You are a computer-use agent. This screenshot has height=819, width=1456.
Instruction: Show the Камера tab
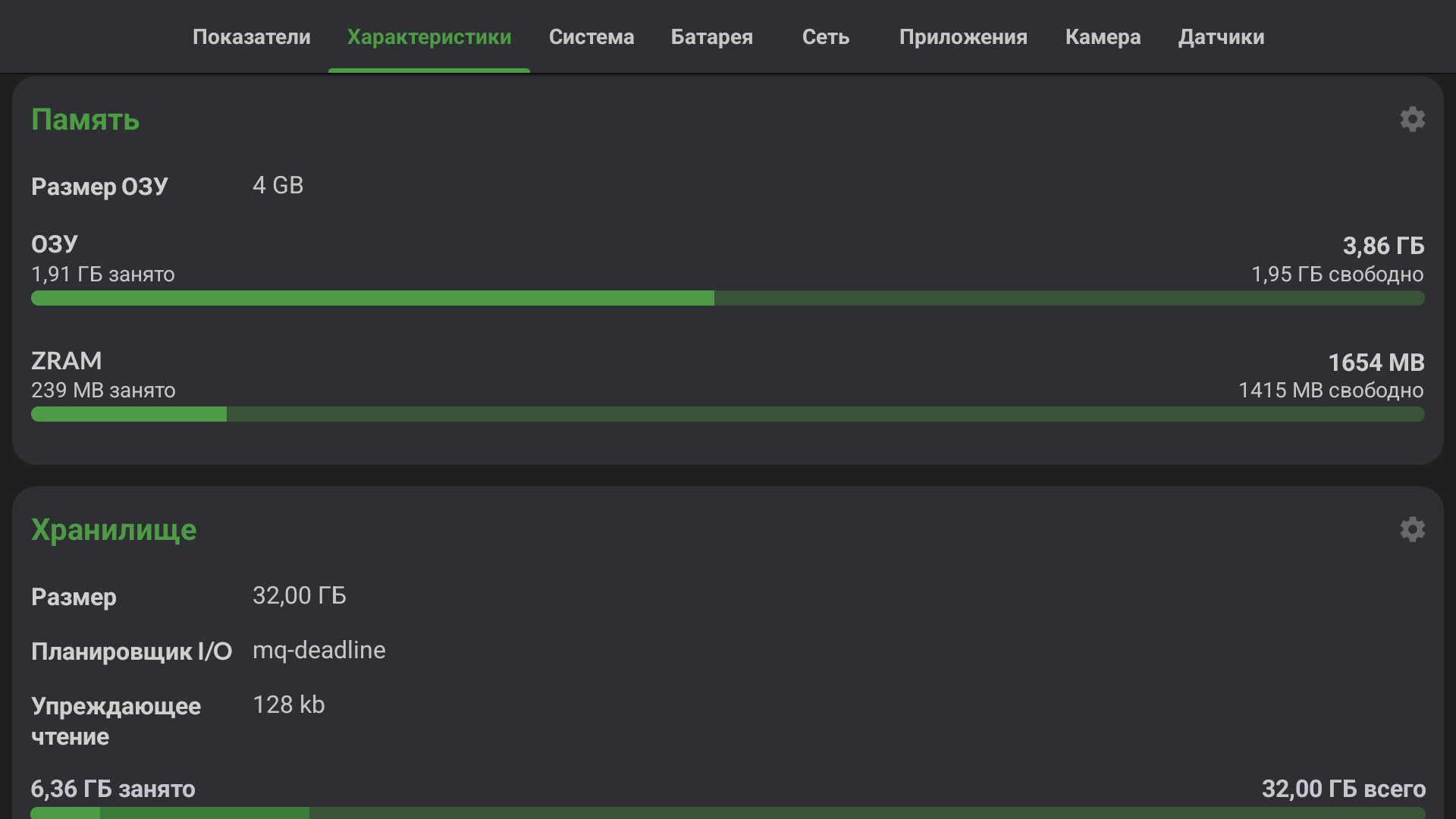tap(1103, 37)
